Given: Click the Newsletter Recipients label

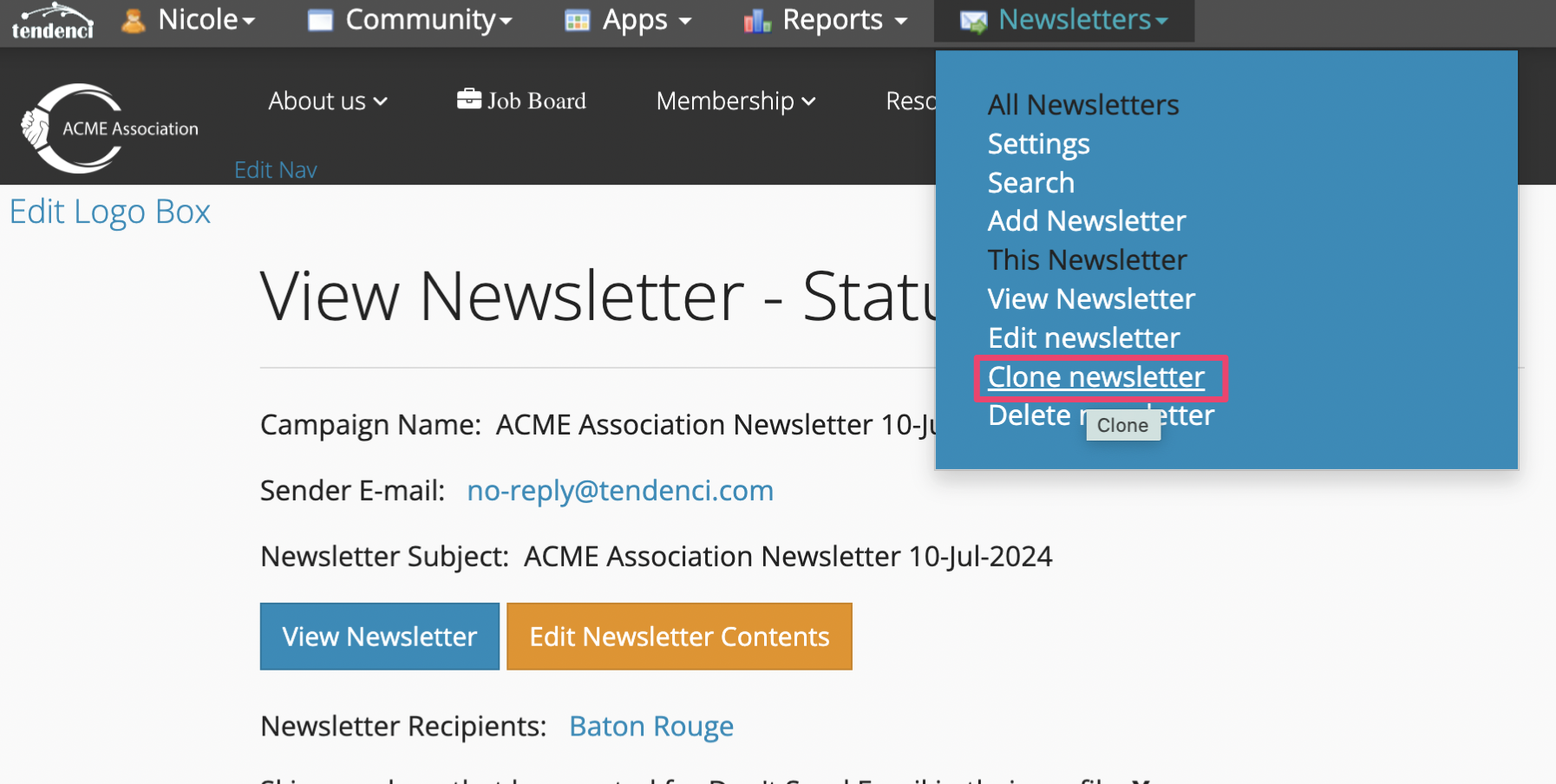Looking at the screenshot, I should tap(403, 726).
